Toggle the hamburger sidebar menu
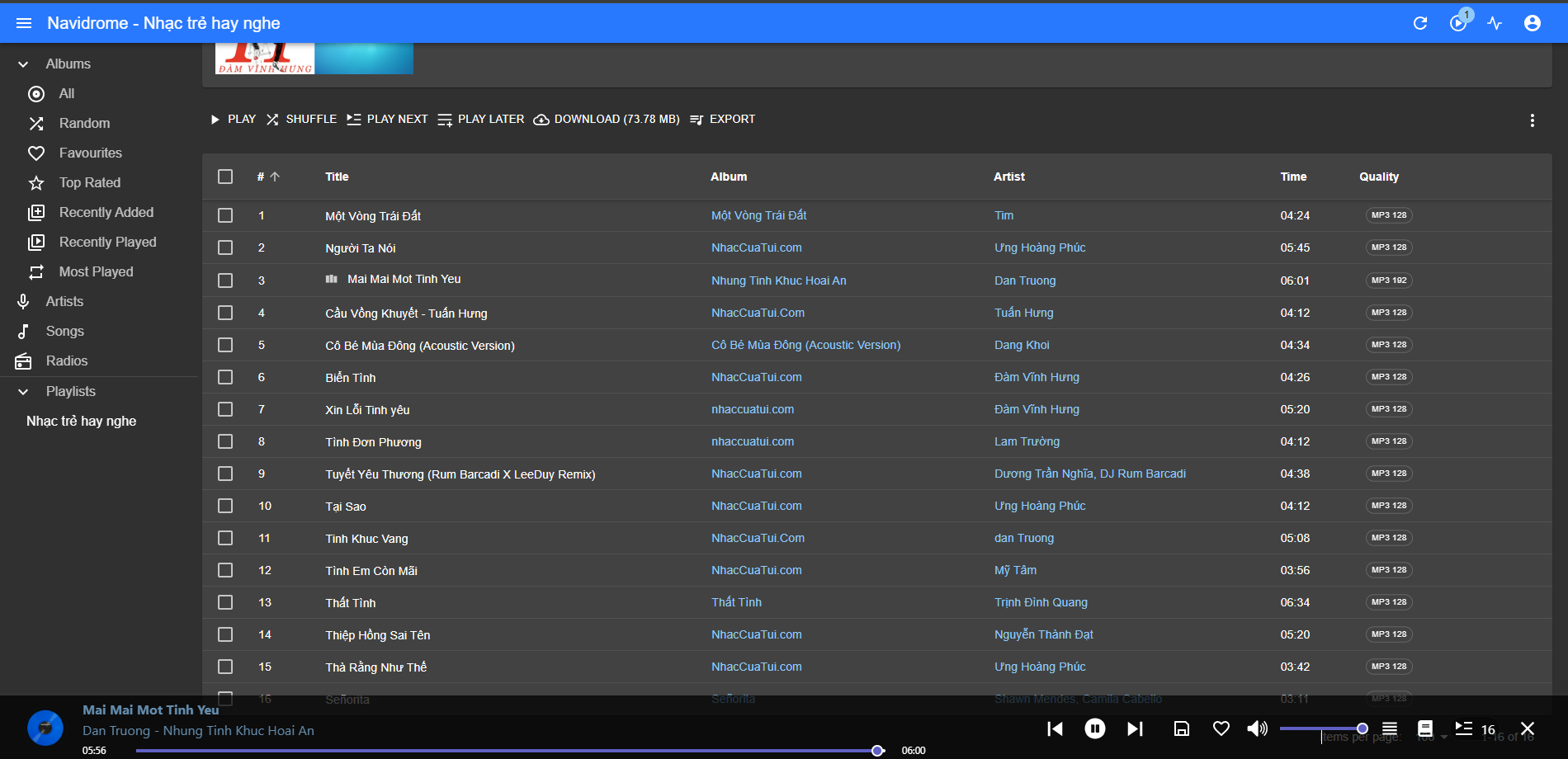The width and height of the screenshot is (1568, 759). (24, 23)
